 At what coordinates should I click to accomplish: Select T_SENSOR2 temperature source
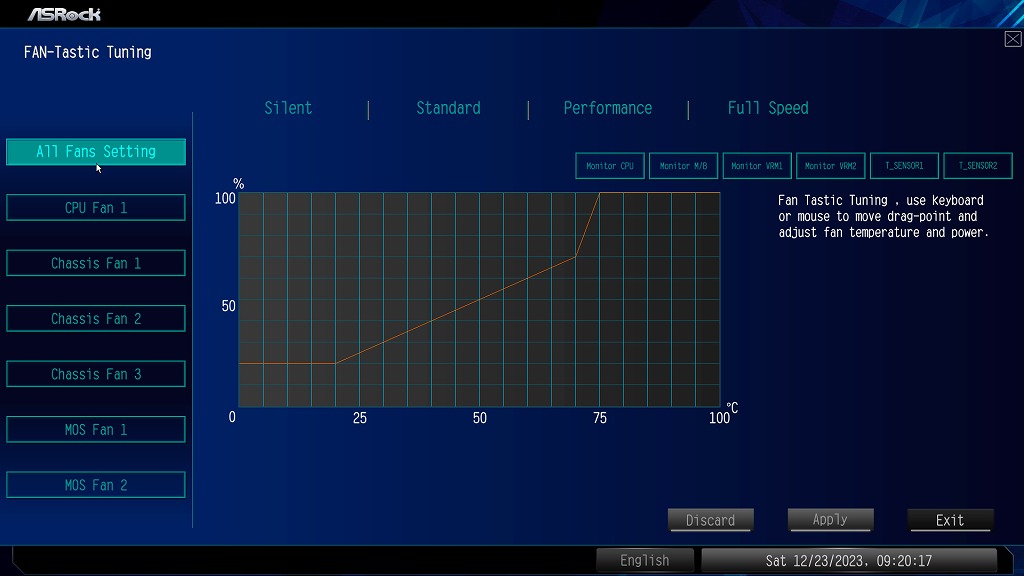978,166
